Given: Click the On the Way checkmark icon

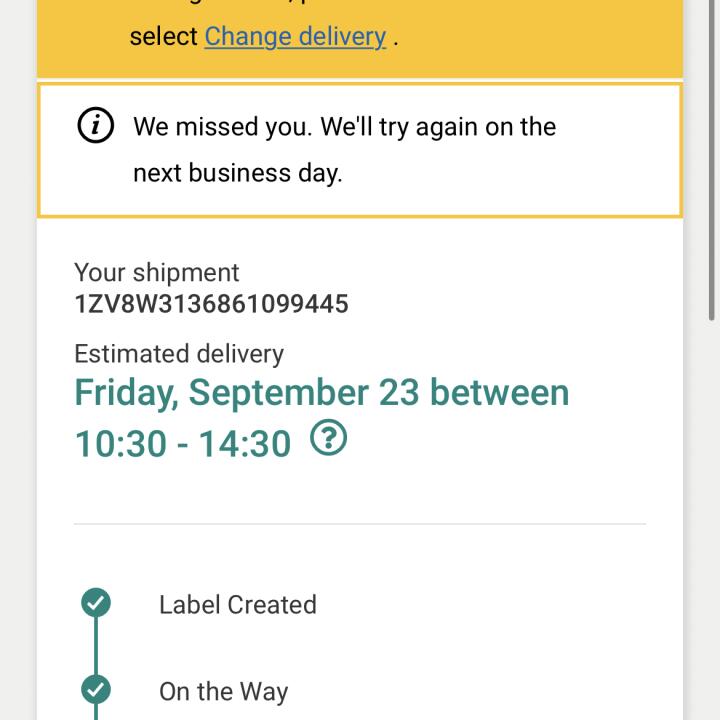Looking at the screenshot, I should 96,690.
